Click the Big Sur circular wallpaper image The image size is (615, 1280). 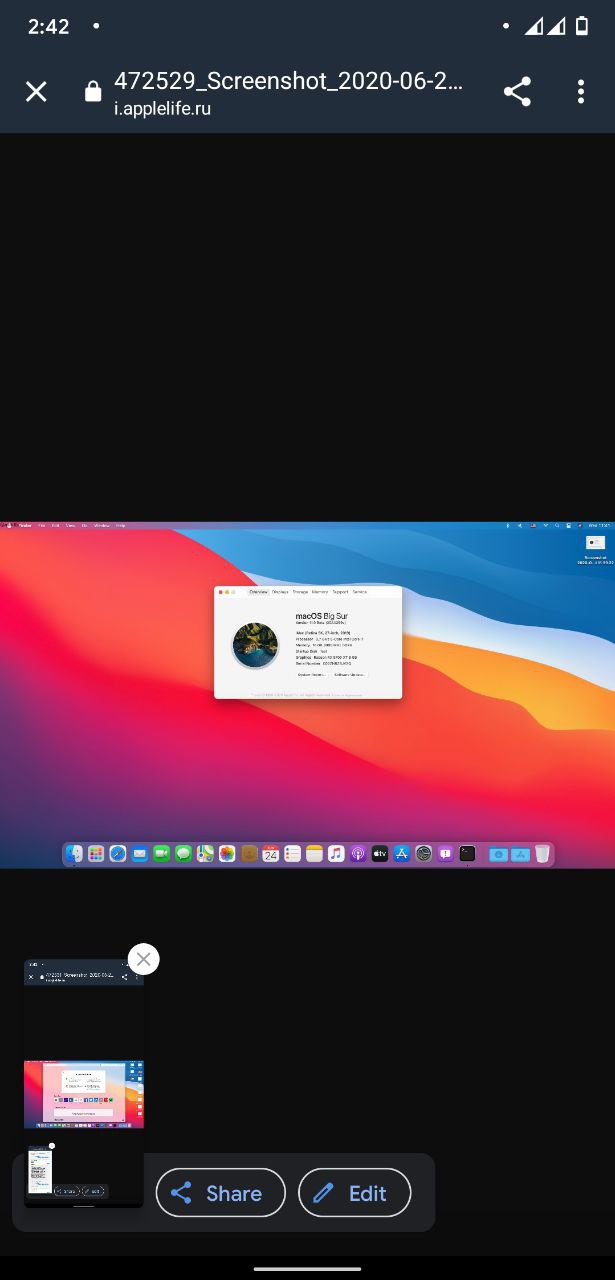[x=255, y=645]
